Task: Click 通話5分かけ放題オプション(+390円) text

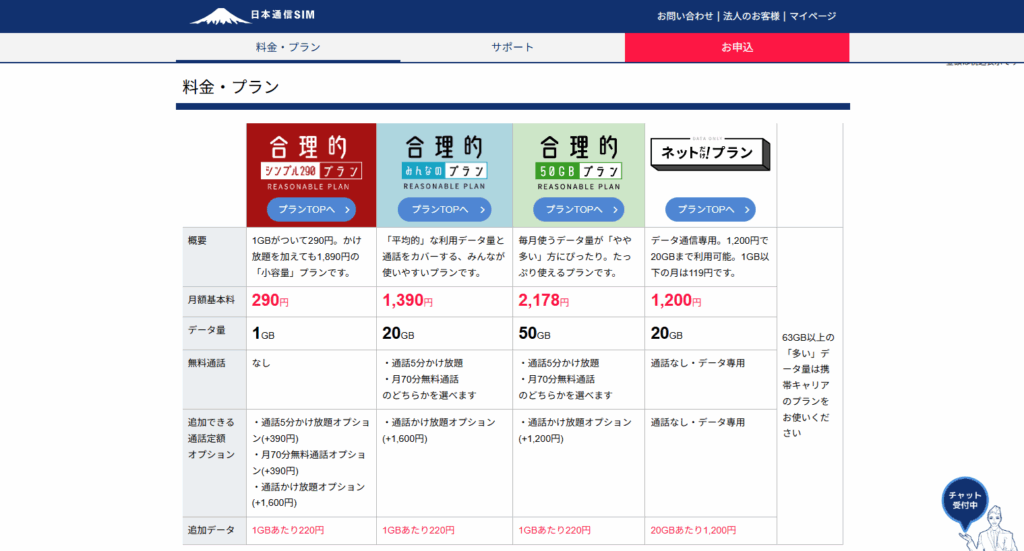Action: [x=311, y=430]
